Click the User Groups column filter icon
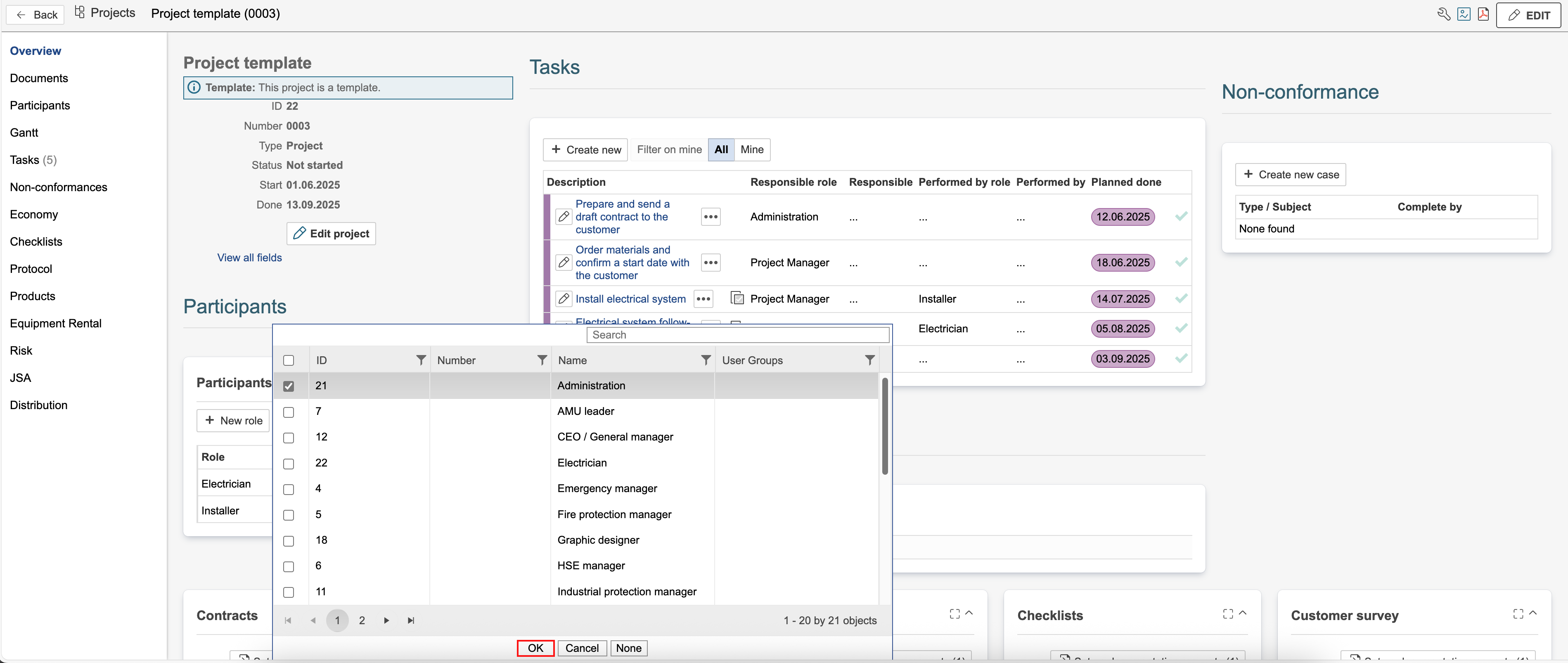1568x663 pixels. 870,360
